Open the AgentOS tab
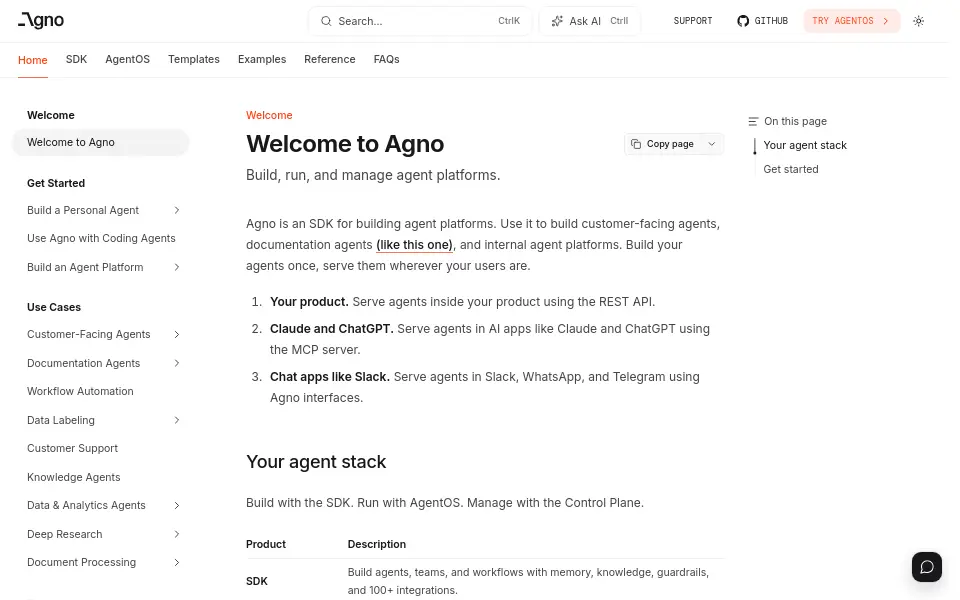The height and width of the screenshot is (600, 960). (x=127, y=59)
